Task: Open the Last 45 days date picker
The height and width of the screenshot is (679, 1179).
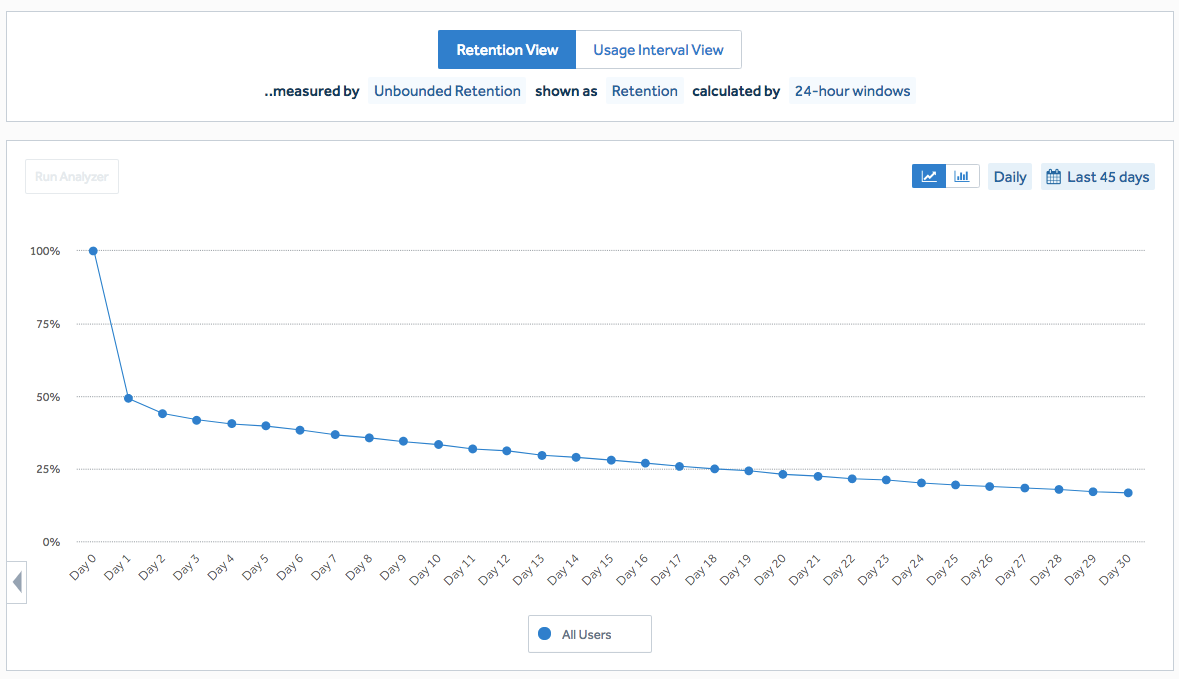Action: coord(1098,175)
